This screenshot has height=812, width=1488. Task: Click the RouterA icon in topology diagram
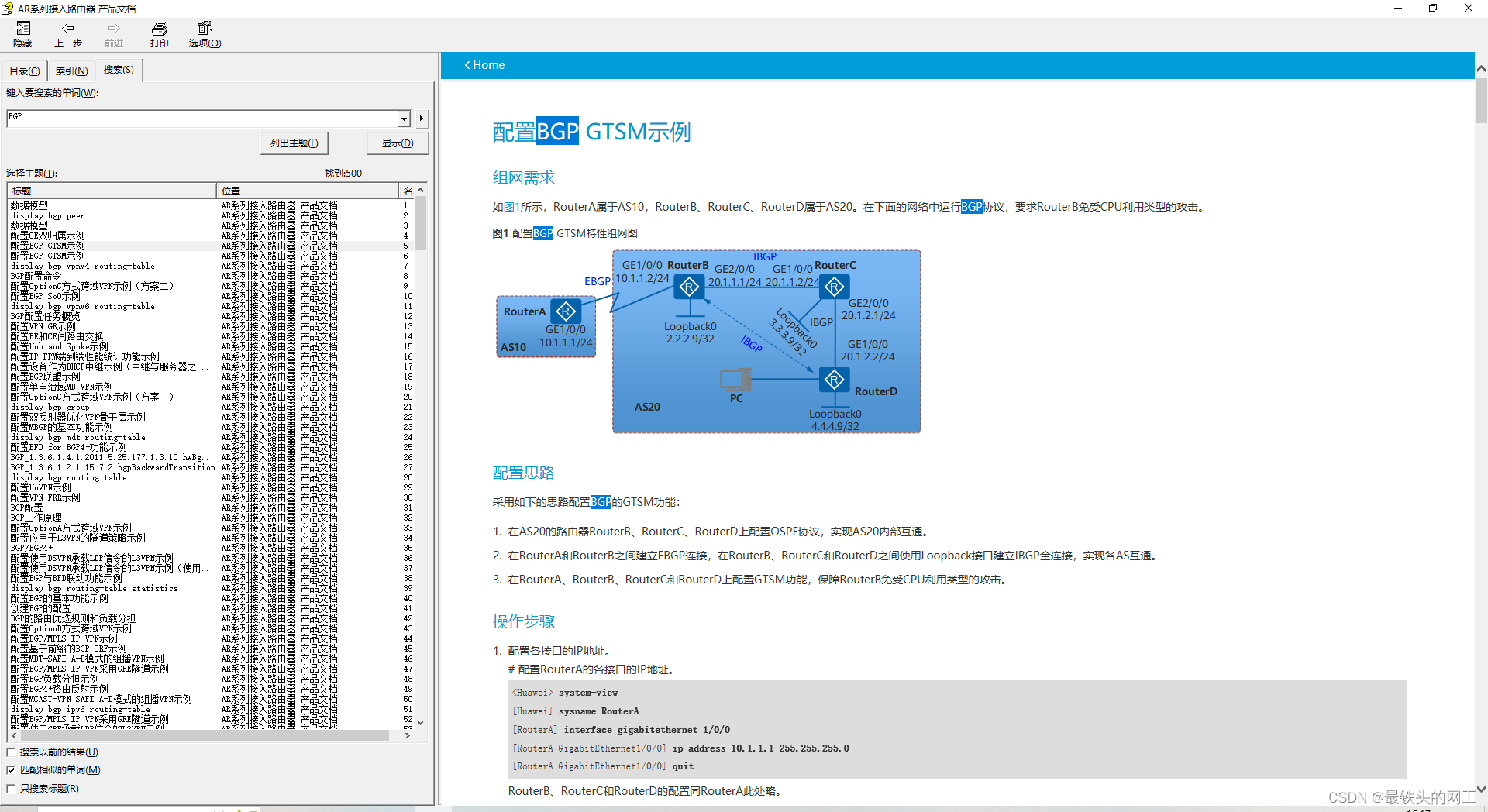566,311
